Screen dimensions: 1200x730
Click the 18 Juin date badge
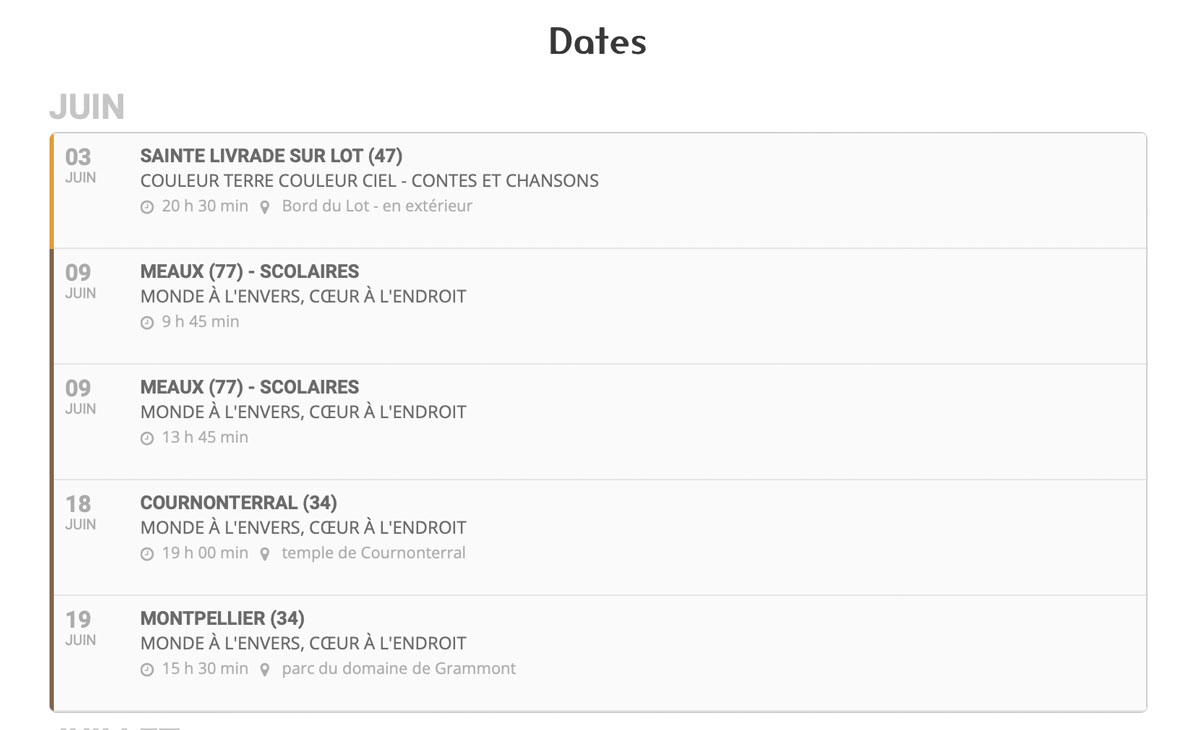coord(79,512)
